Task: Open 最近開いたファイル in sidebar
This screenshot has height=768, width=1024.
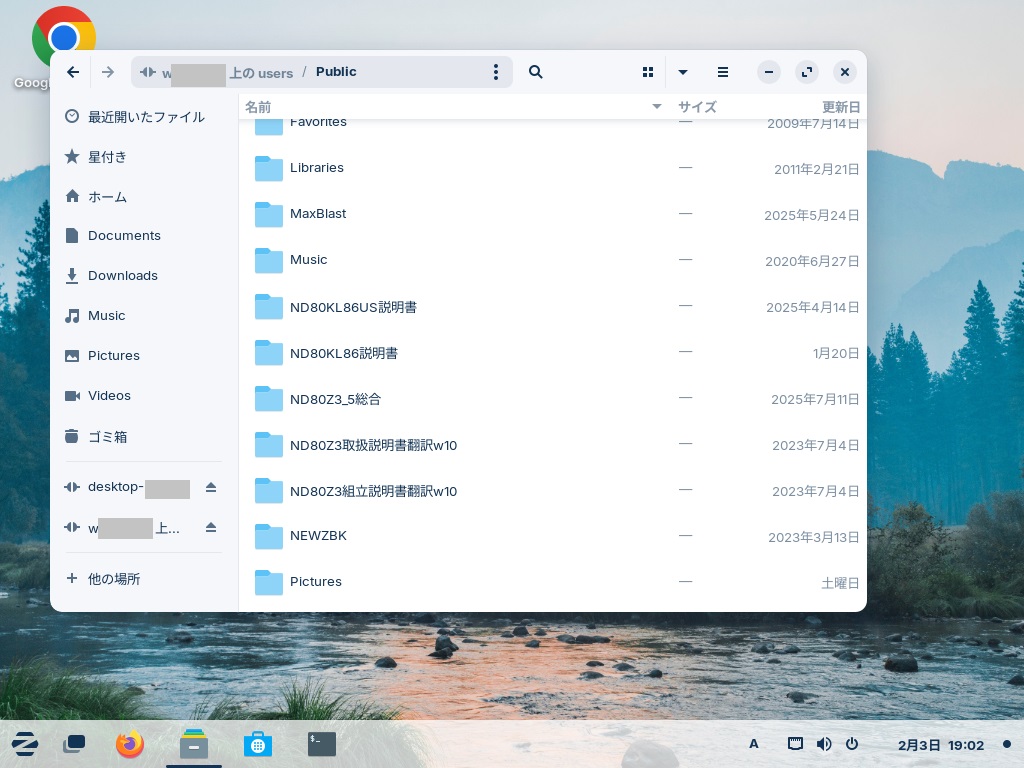Action: (146, 117)
